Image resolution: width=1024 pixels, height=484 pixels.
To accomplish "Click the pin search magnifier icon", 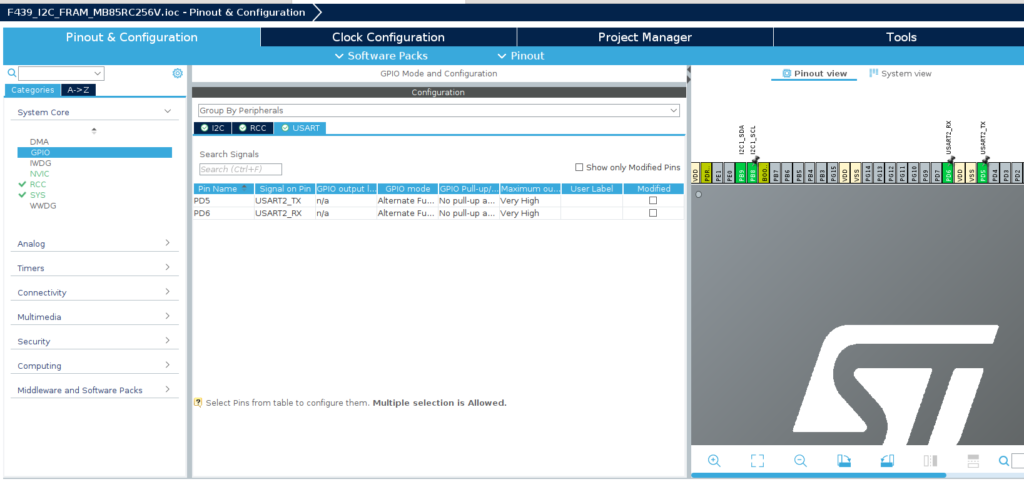I will click(x=1004, y=460).
